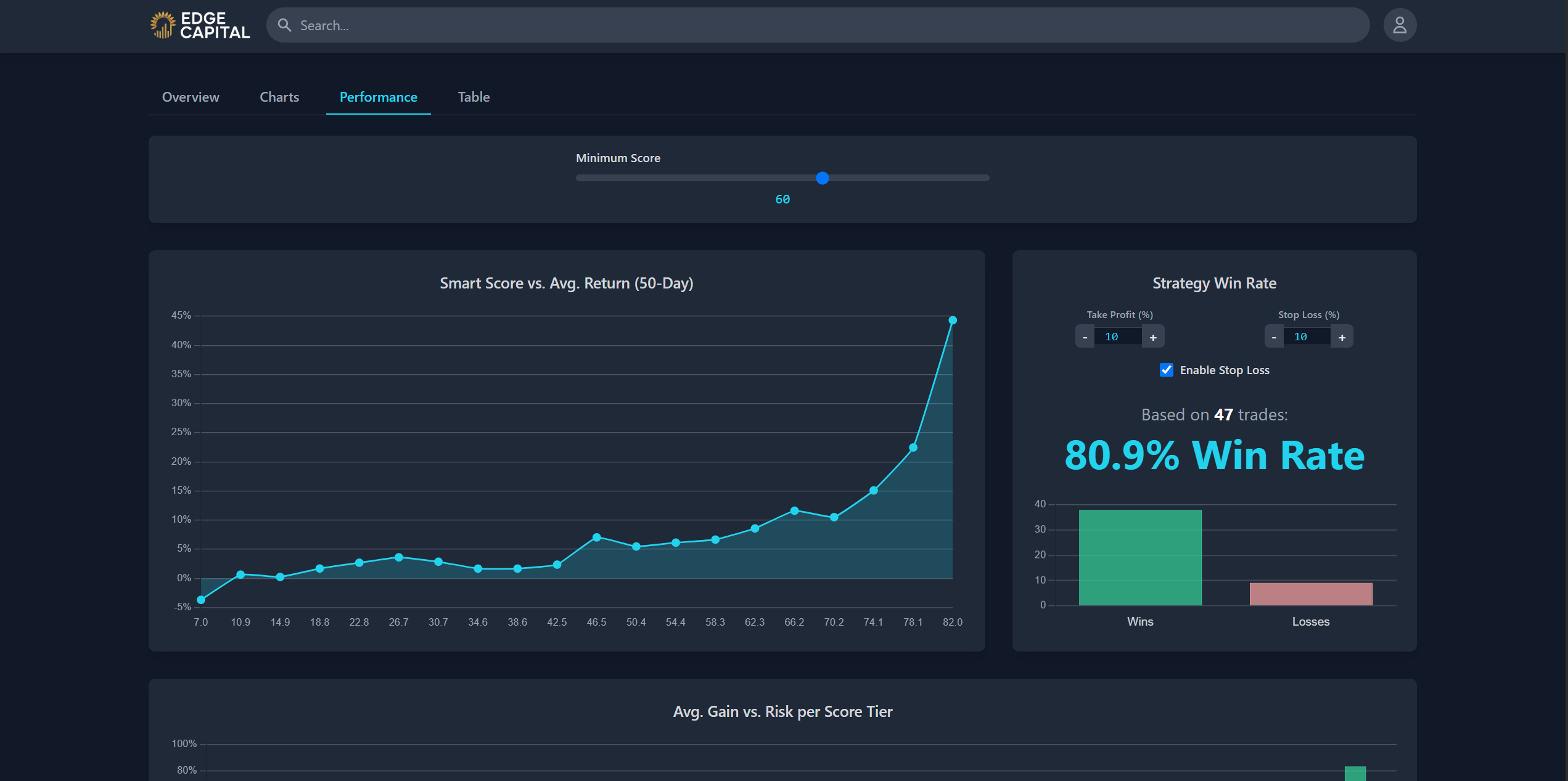Click the red Losses bar
The height and width of the screenshot is (781, 1568).
point(1310,594)
